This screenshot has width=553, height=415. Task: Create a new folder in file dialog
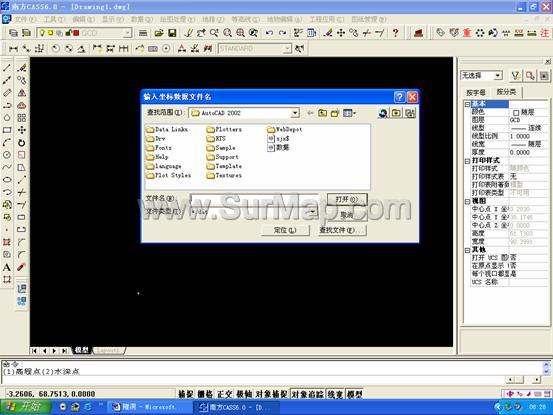pos(335,113)
